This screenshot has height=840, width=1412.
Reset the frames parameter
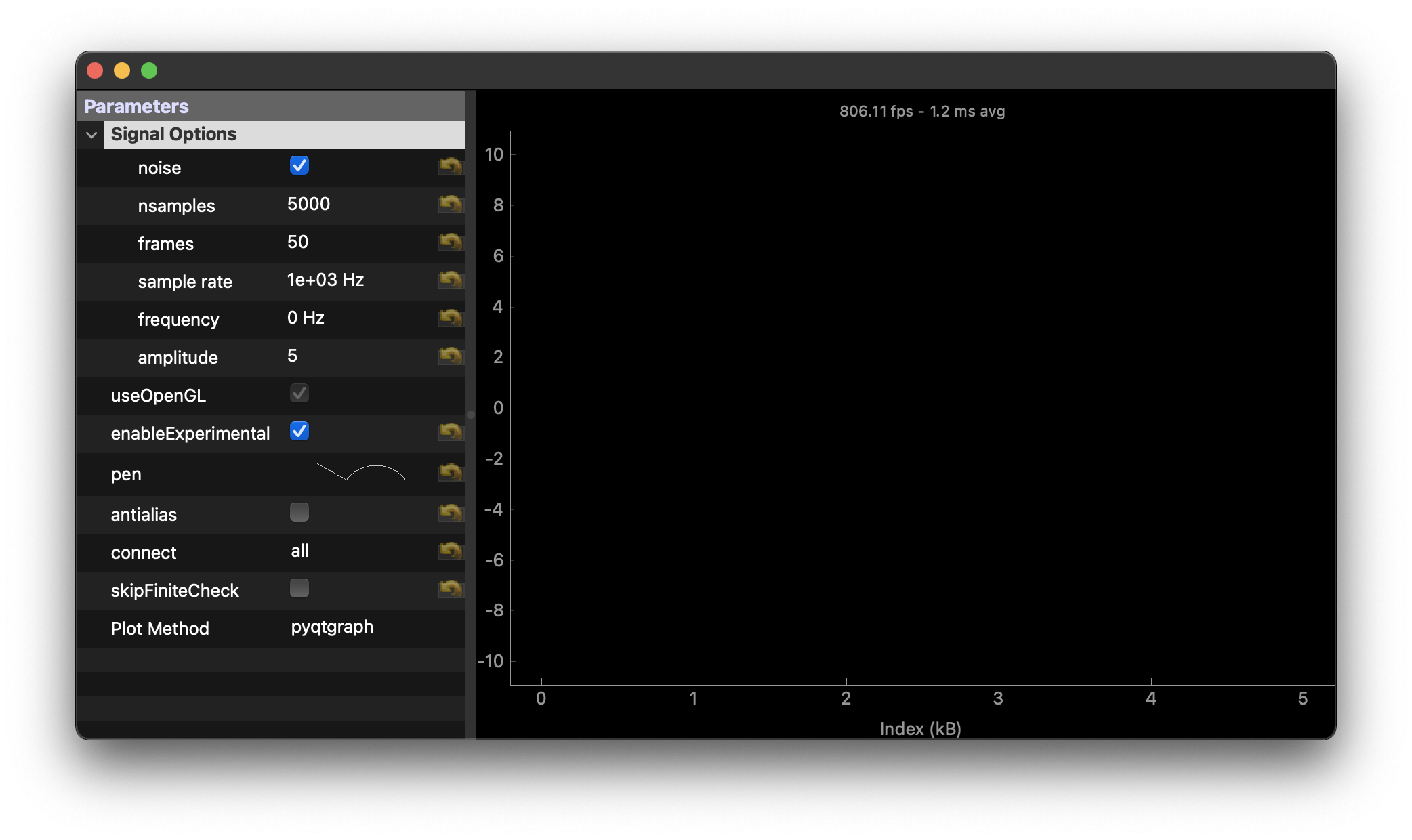tap(451, 243)
